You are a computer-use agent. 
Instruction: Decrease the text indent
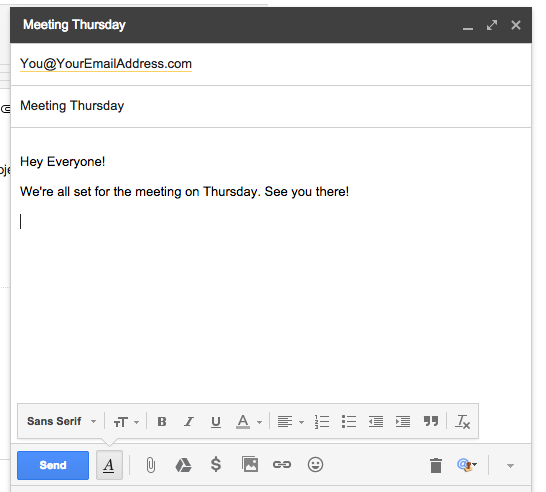tap(376, 422)
